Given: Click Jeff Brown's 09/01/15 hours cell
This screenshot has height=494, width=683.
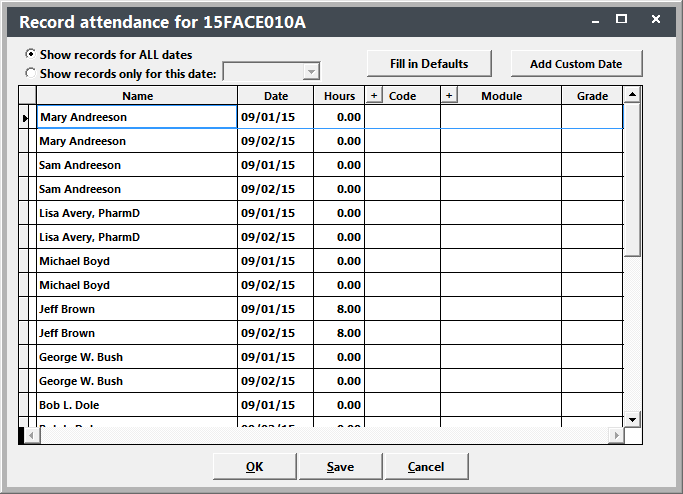Looking at the screenshot, I should pos(339,310).
